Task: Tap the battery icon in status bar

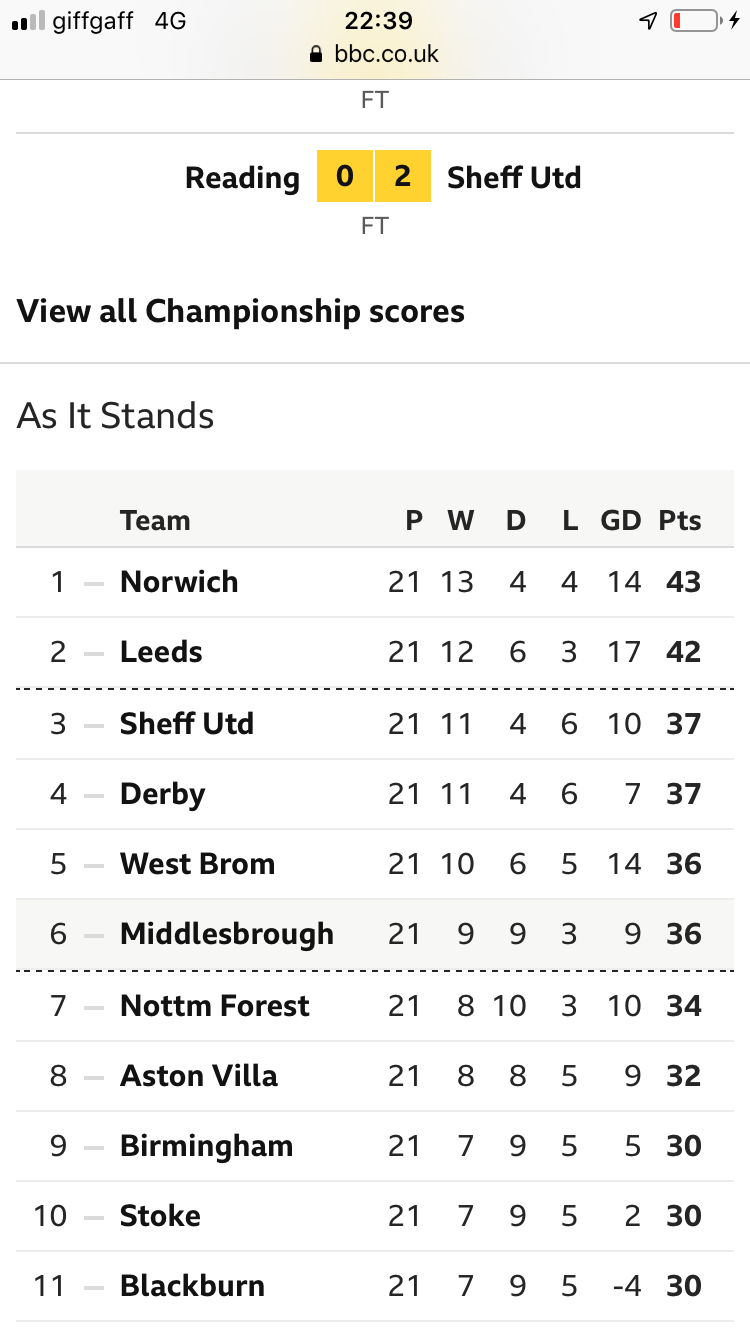Action: click(x=694, y=20)
